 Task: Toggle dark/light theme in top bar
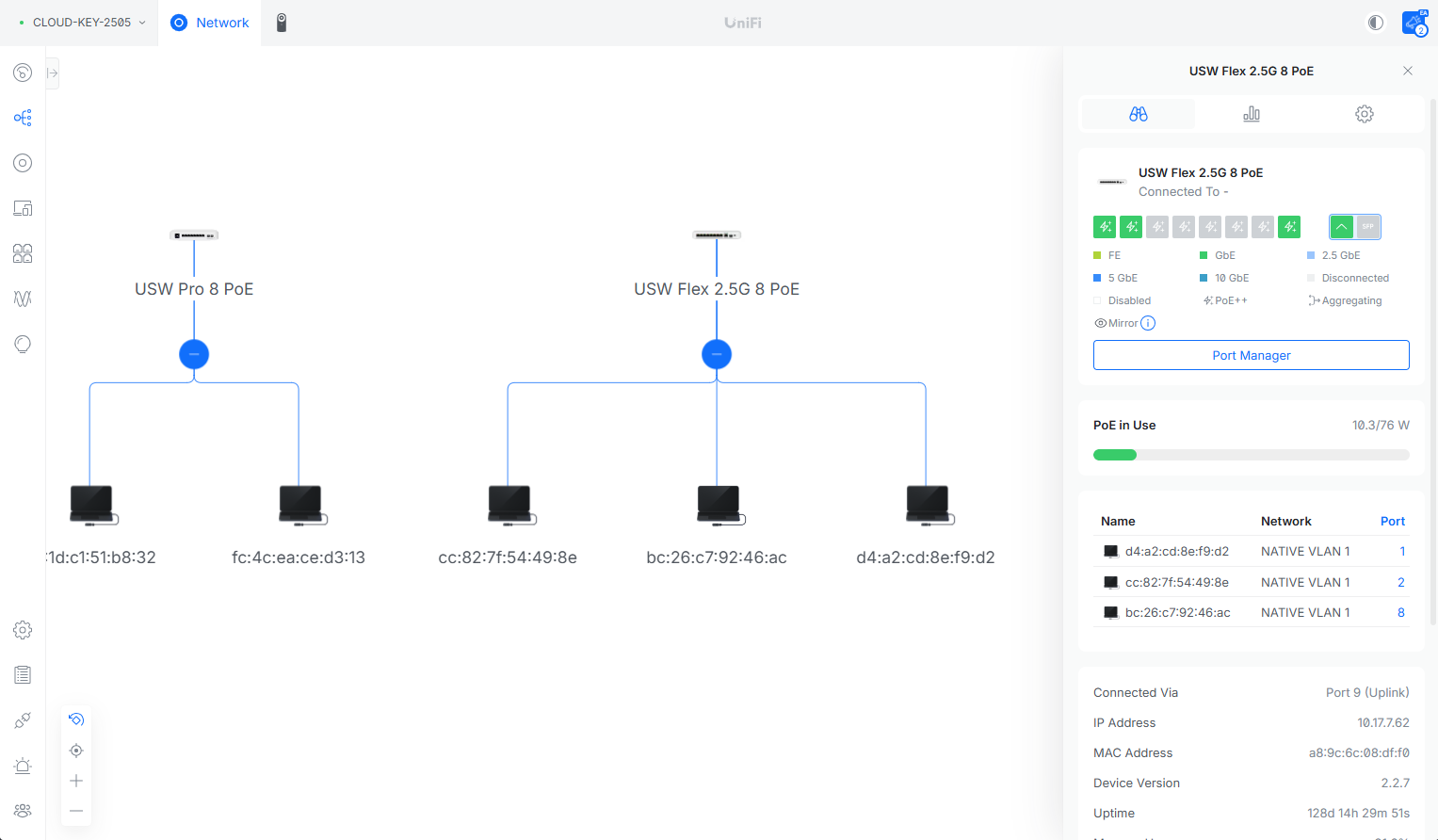(1376, 23)
